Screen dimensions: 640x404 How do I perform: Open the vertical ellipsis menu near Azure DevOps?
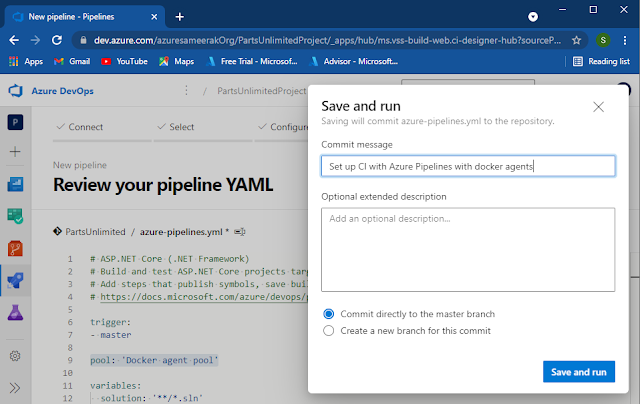pyautogui.click(x=186, y=91)
